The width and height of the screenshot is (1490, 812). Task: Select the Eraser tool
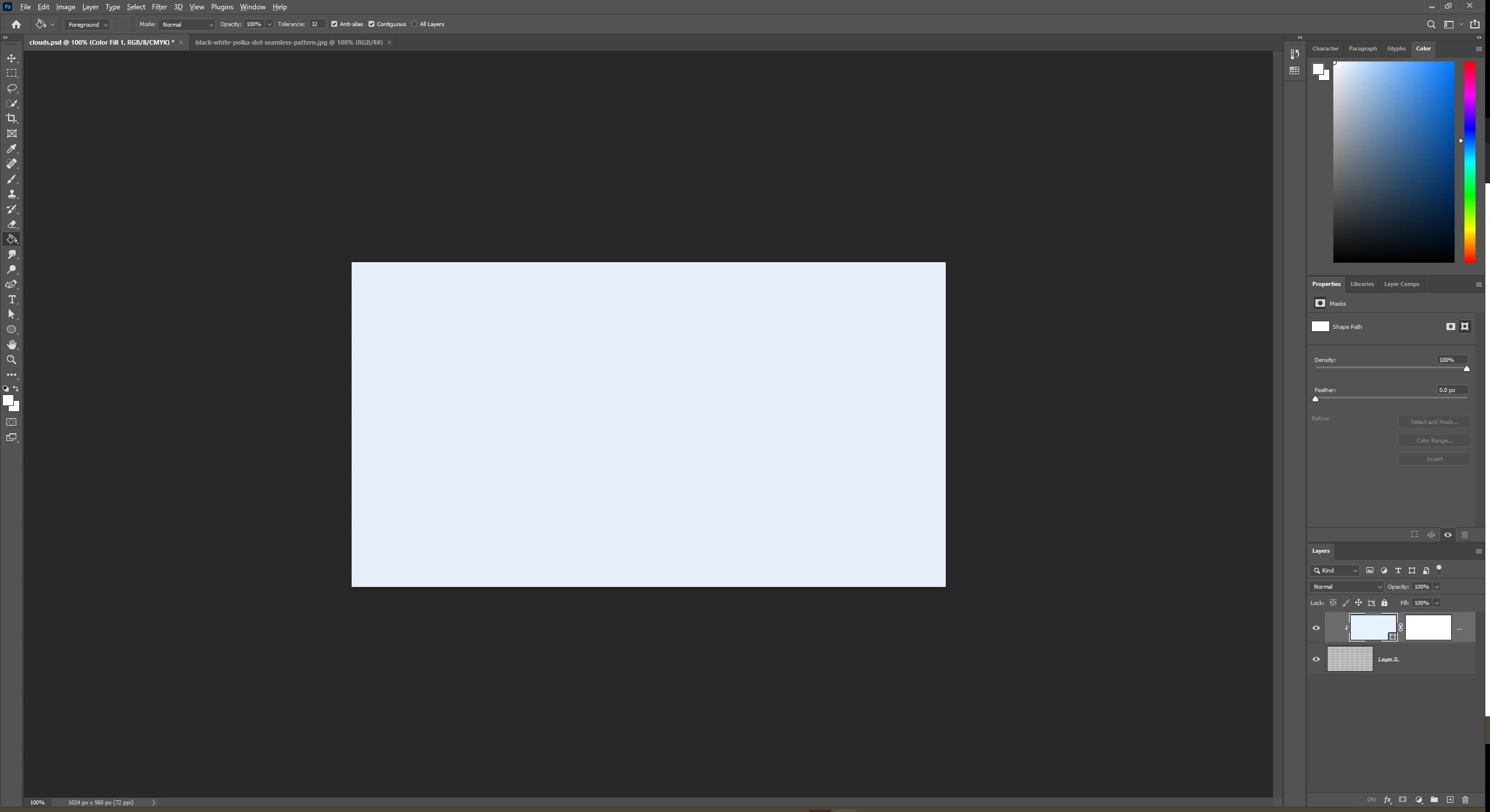(x=12, y=224)
